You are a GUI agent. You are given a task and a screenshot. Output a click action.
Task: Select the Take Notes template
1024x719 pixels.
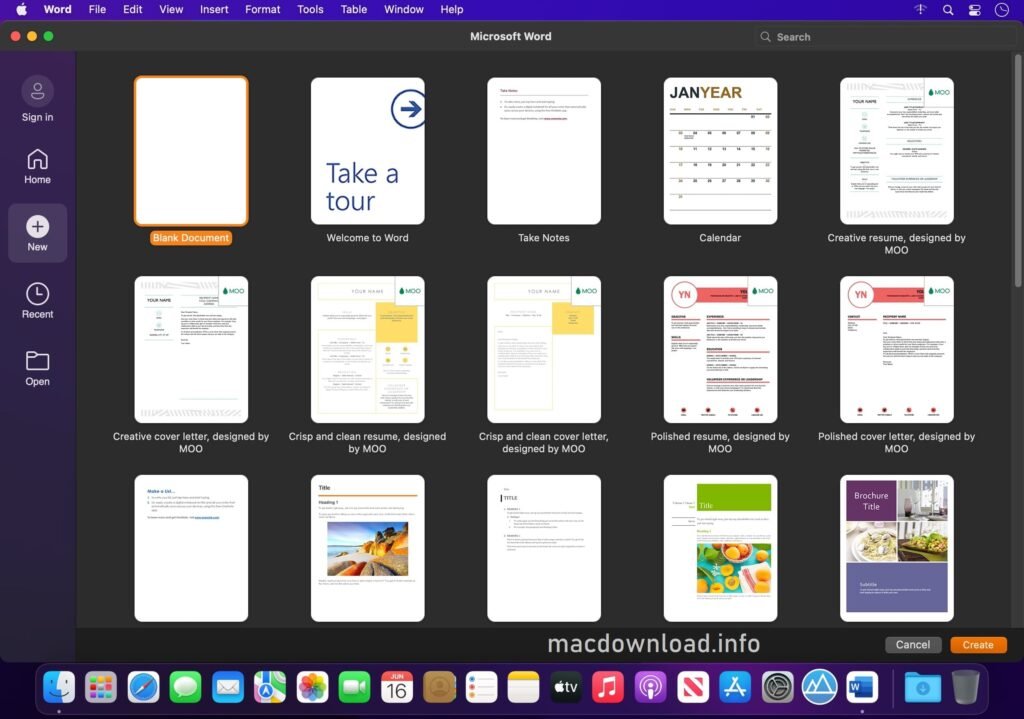click(544, 150)
